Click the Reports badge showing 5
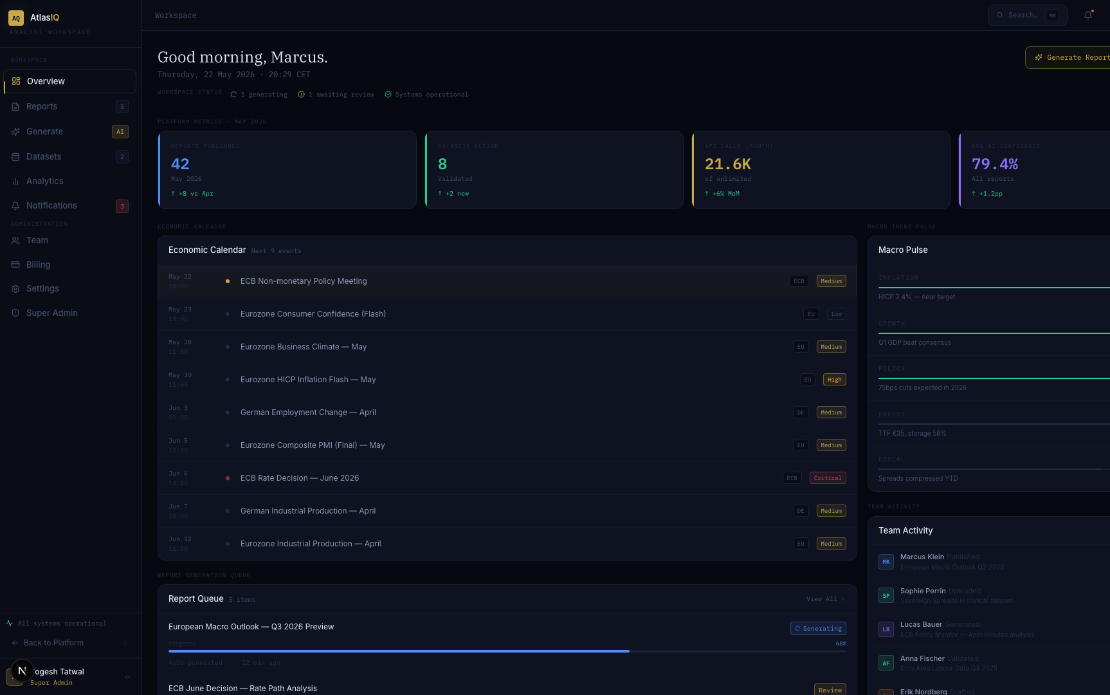This screenshot has width=1110, height=695. [122, 107]
